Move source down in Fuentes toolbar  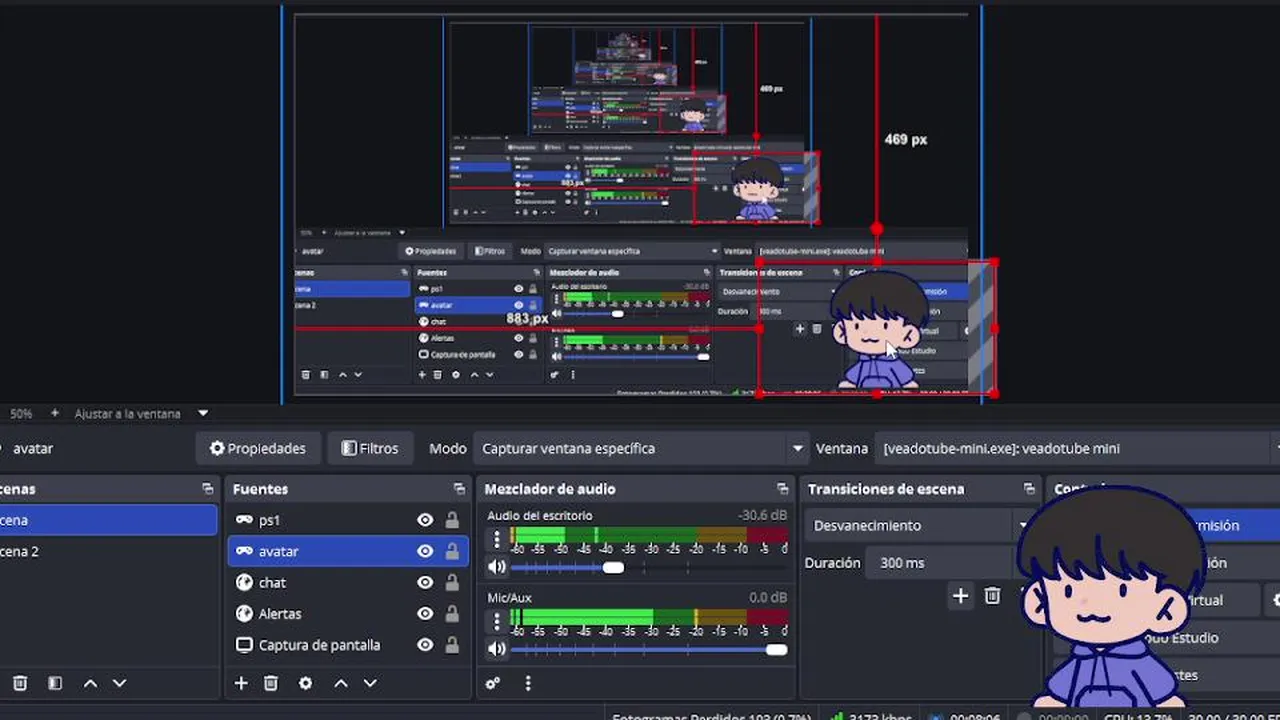370,683
